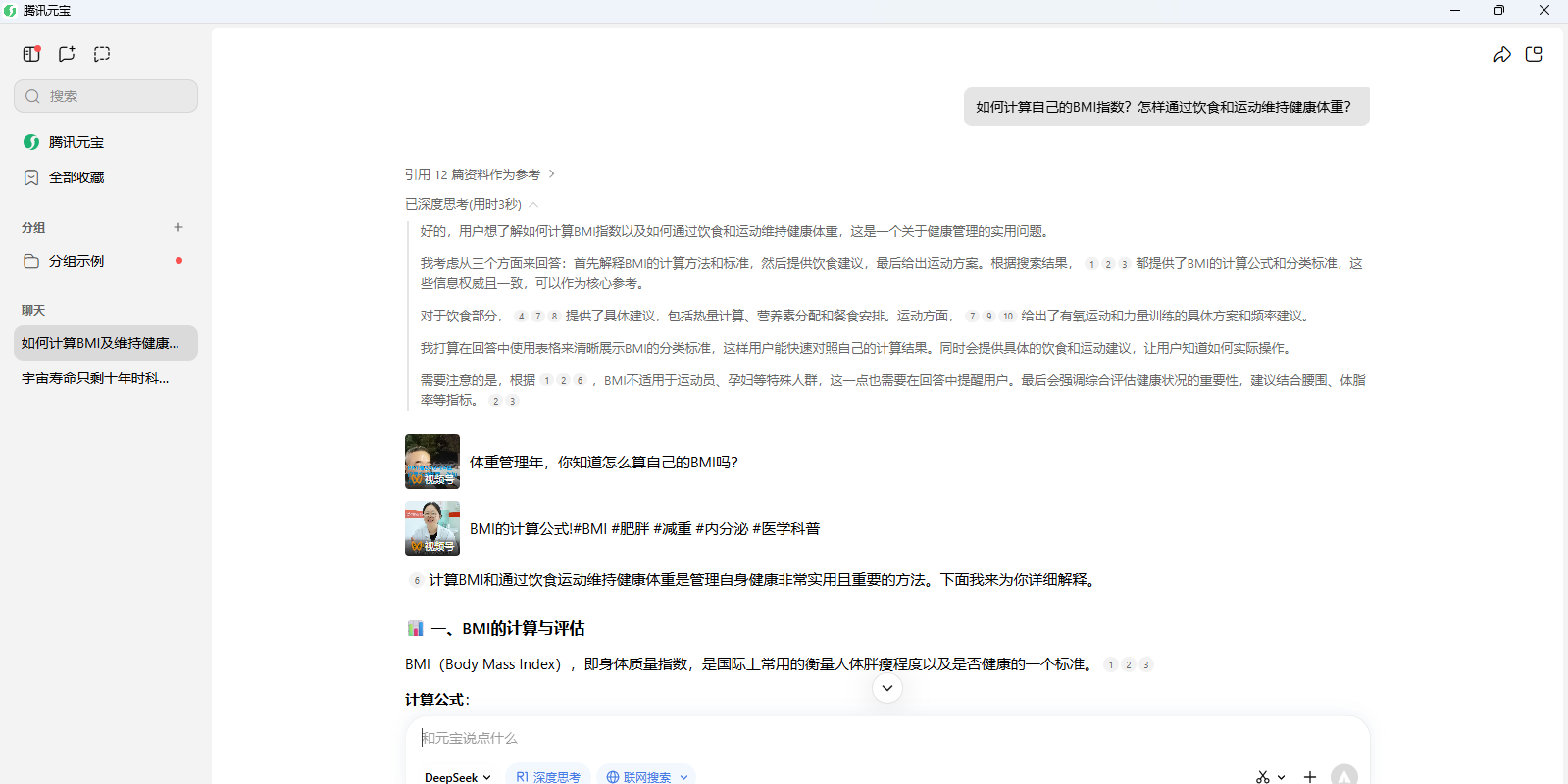Open the 体重管理年 video thumbnail
This screenshot has height=784, width=1568.
coord(432,462)
